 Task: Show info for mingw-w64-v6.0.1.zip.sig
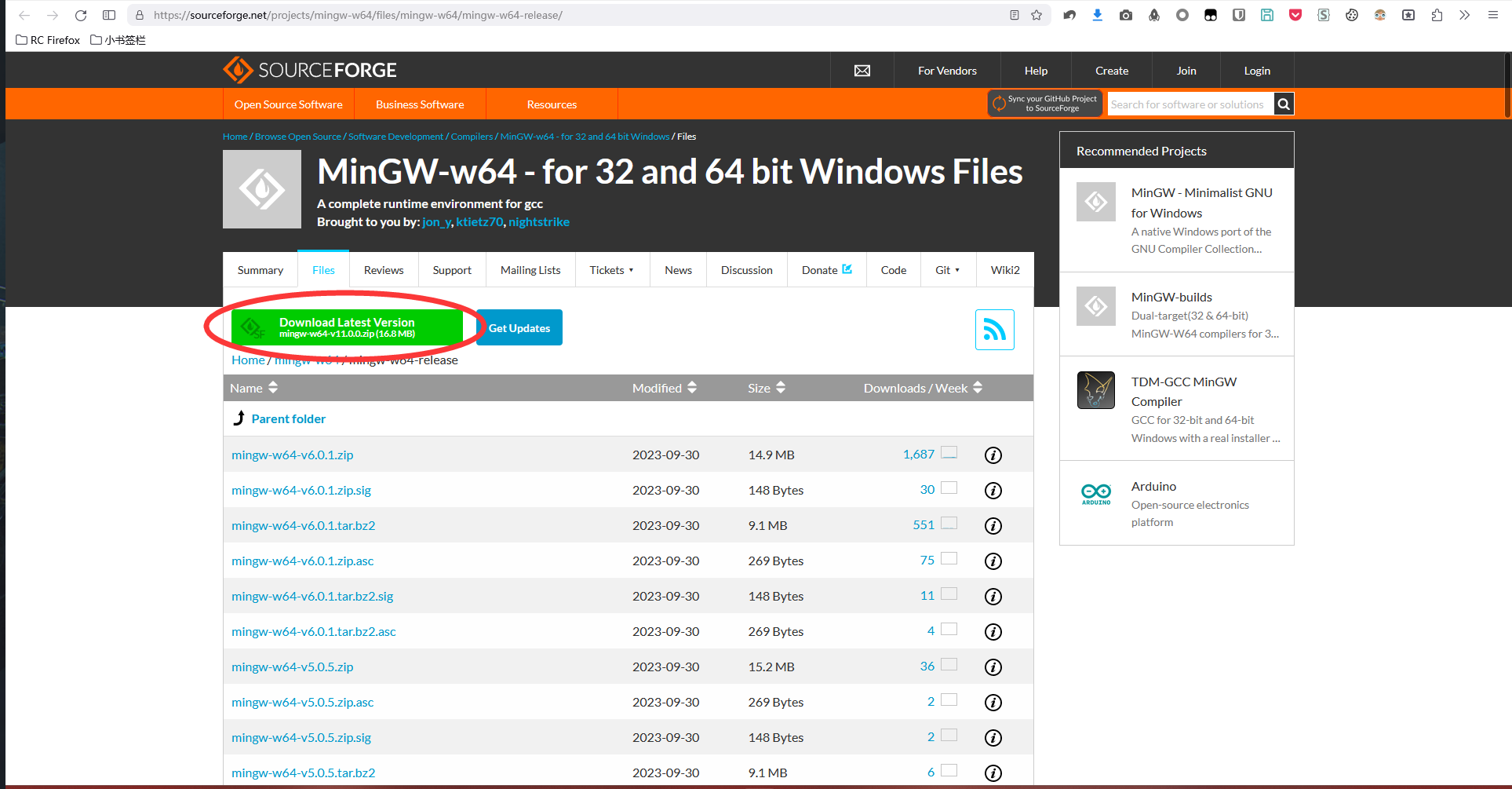[x=993, y=491]
